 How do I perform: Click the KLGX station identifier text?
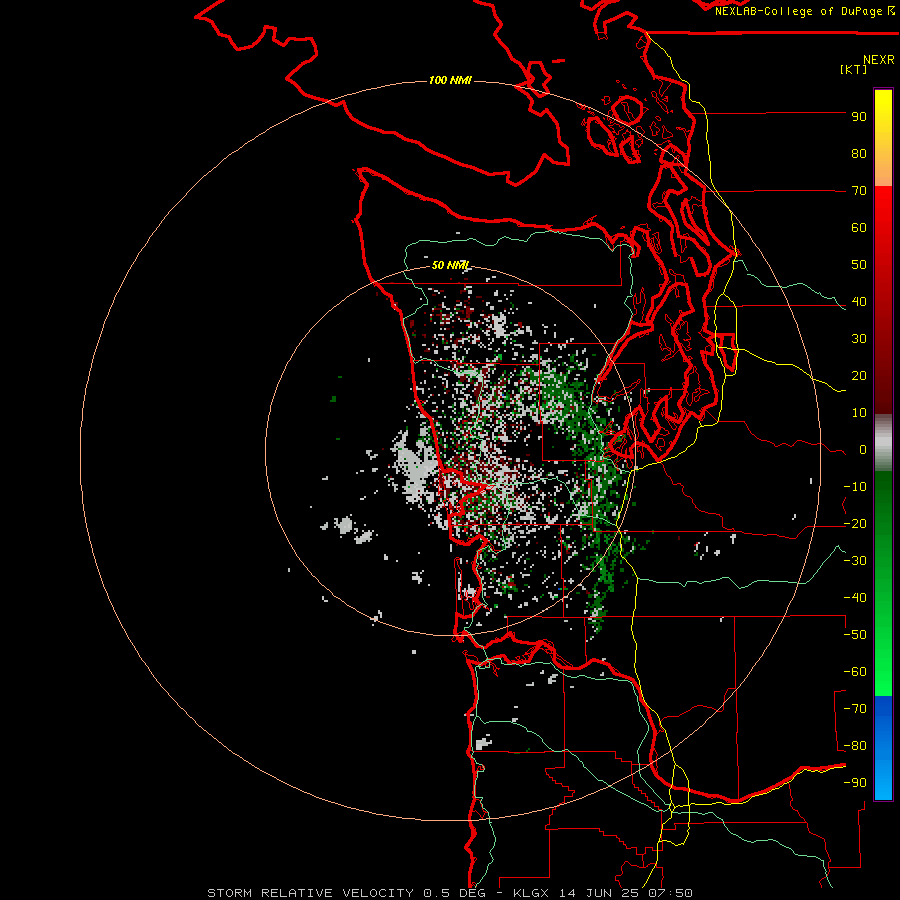(x=532, y=893)
